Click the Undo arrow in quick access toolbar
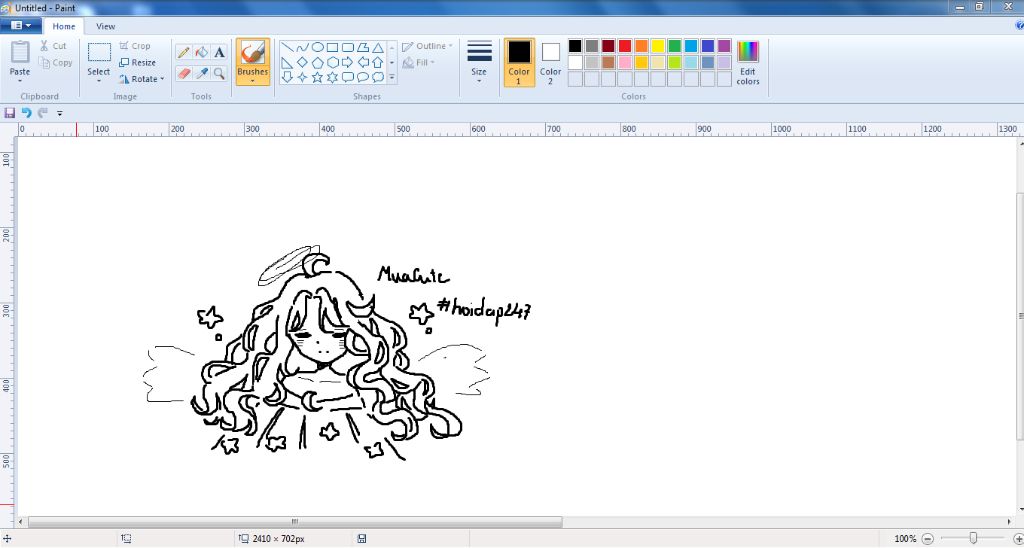The image size is (1024, 548). [26, 113]
